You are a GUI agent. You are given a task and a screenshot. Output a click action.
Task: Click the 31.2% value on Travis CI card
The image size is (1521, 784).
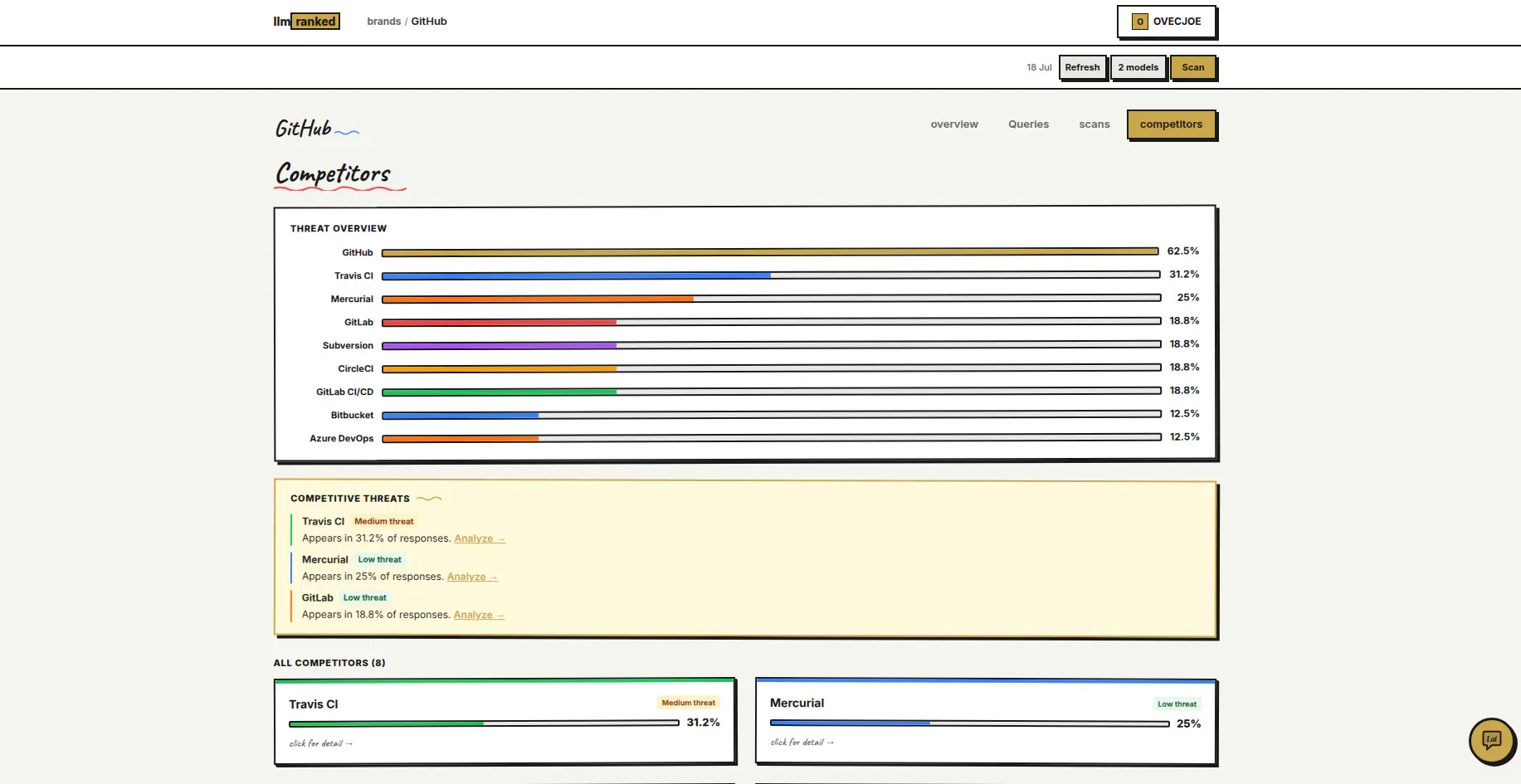pos(703,723)
